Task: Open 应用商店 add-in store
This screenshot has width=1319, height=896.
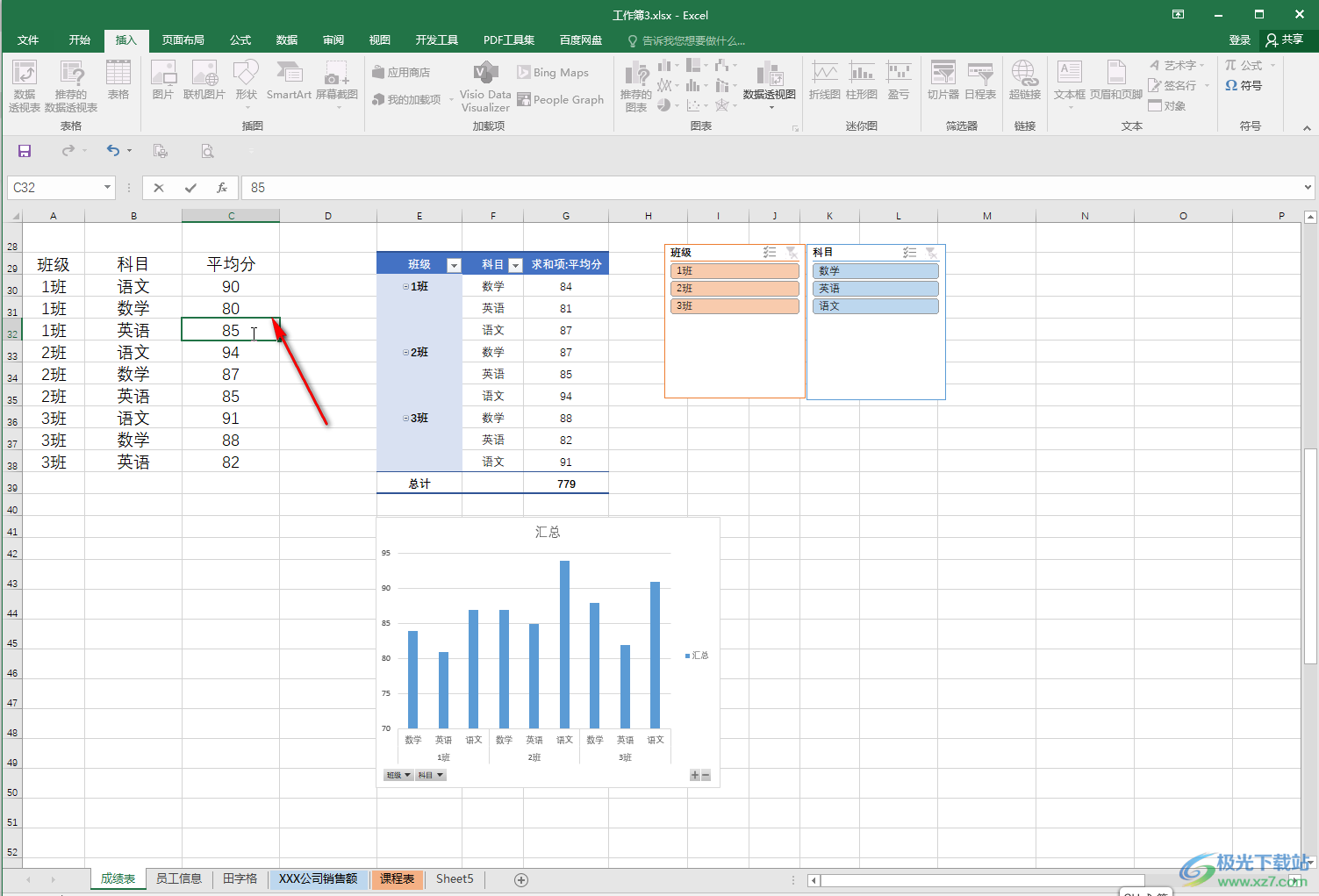Action: tap(402, 73)
